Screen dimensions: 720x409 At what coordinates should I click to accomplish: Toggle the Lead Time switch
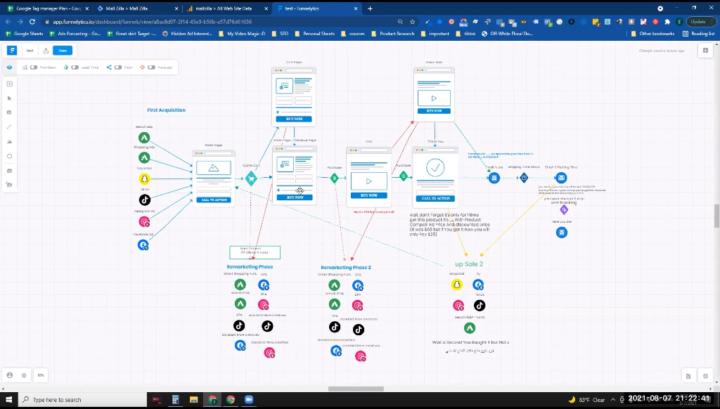(75, 67)
